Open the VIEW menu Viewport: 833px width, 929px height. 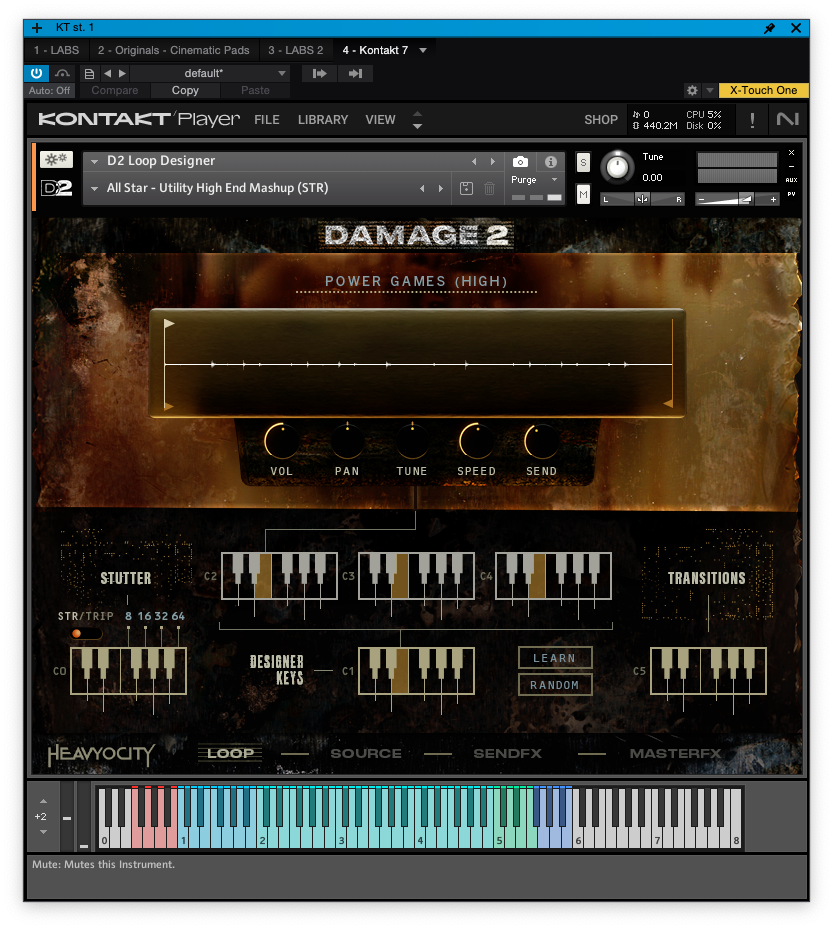pos(380,120)
